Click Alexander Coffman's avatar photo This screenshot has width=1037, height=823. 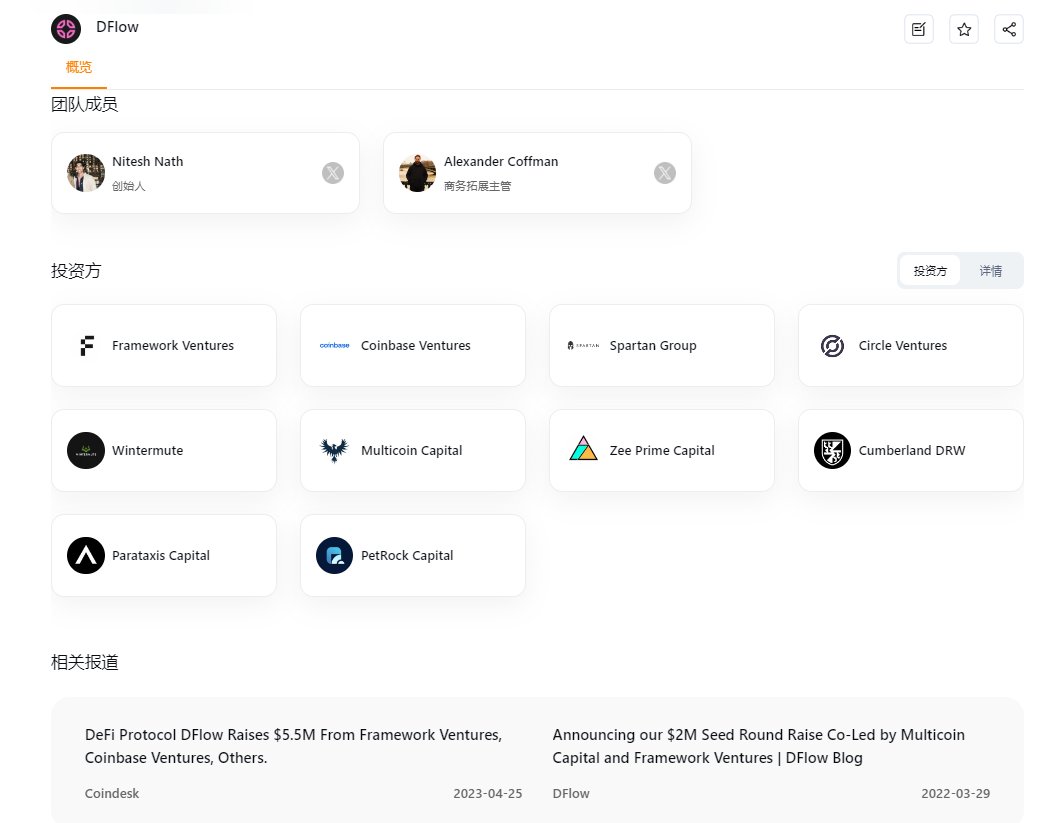[417, 173]
